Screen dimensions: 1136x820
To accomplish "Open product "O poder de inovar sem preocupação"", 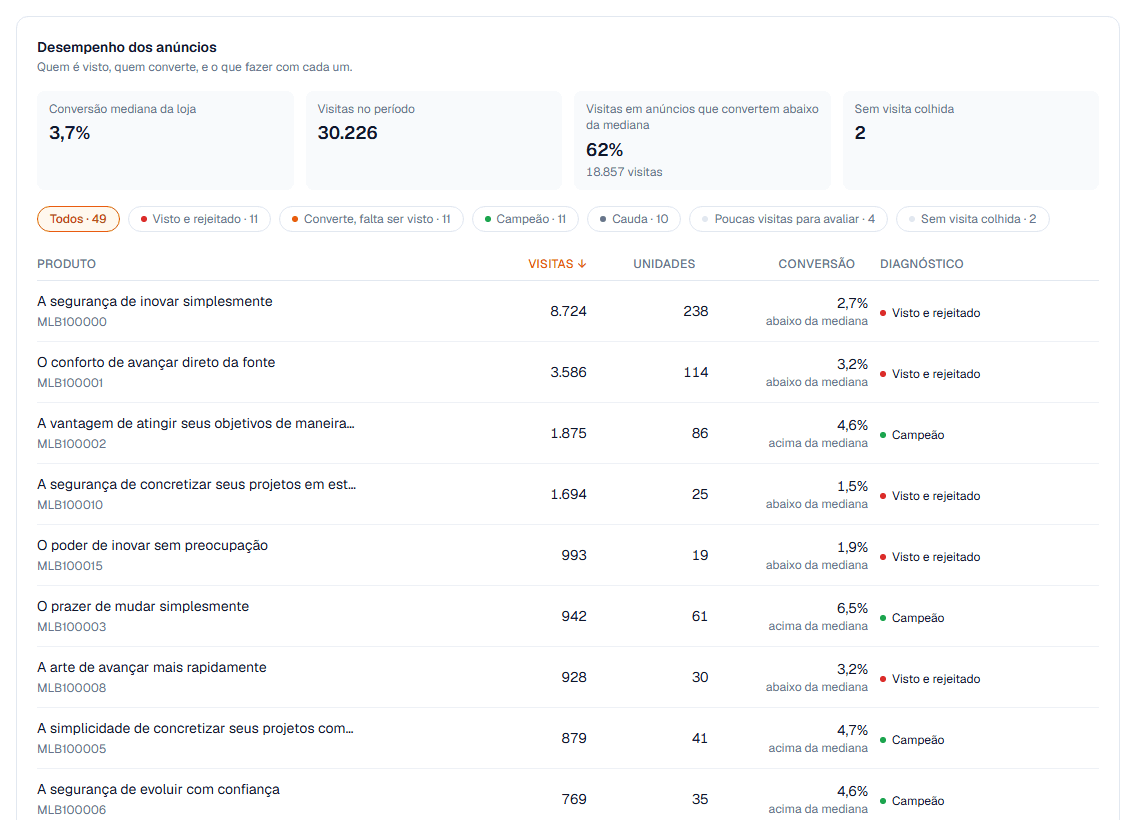I will (x=153, y=545).
